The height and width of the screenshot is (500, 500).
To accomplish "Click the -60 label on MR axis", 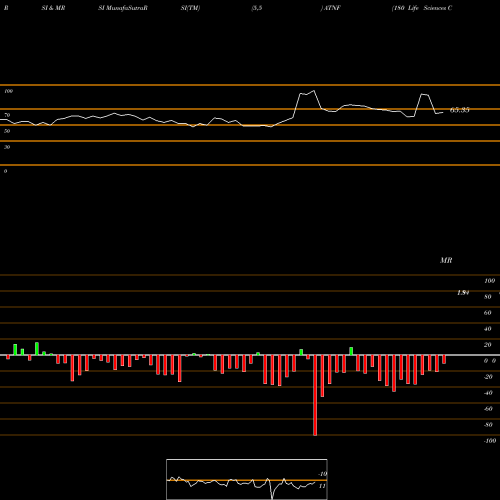I will click(488, 409).
